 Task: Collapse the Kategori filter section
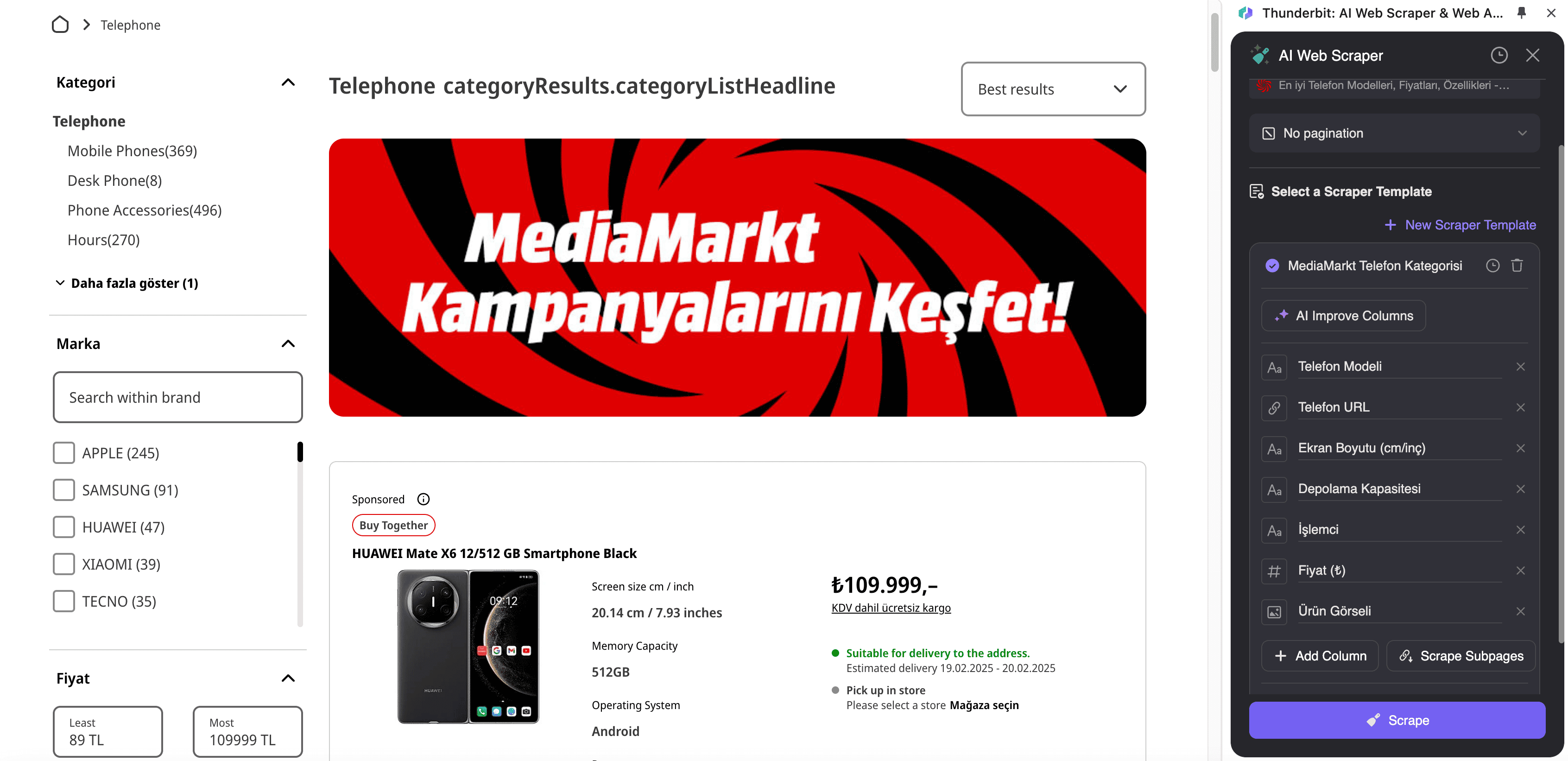click(288, 82)
